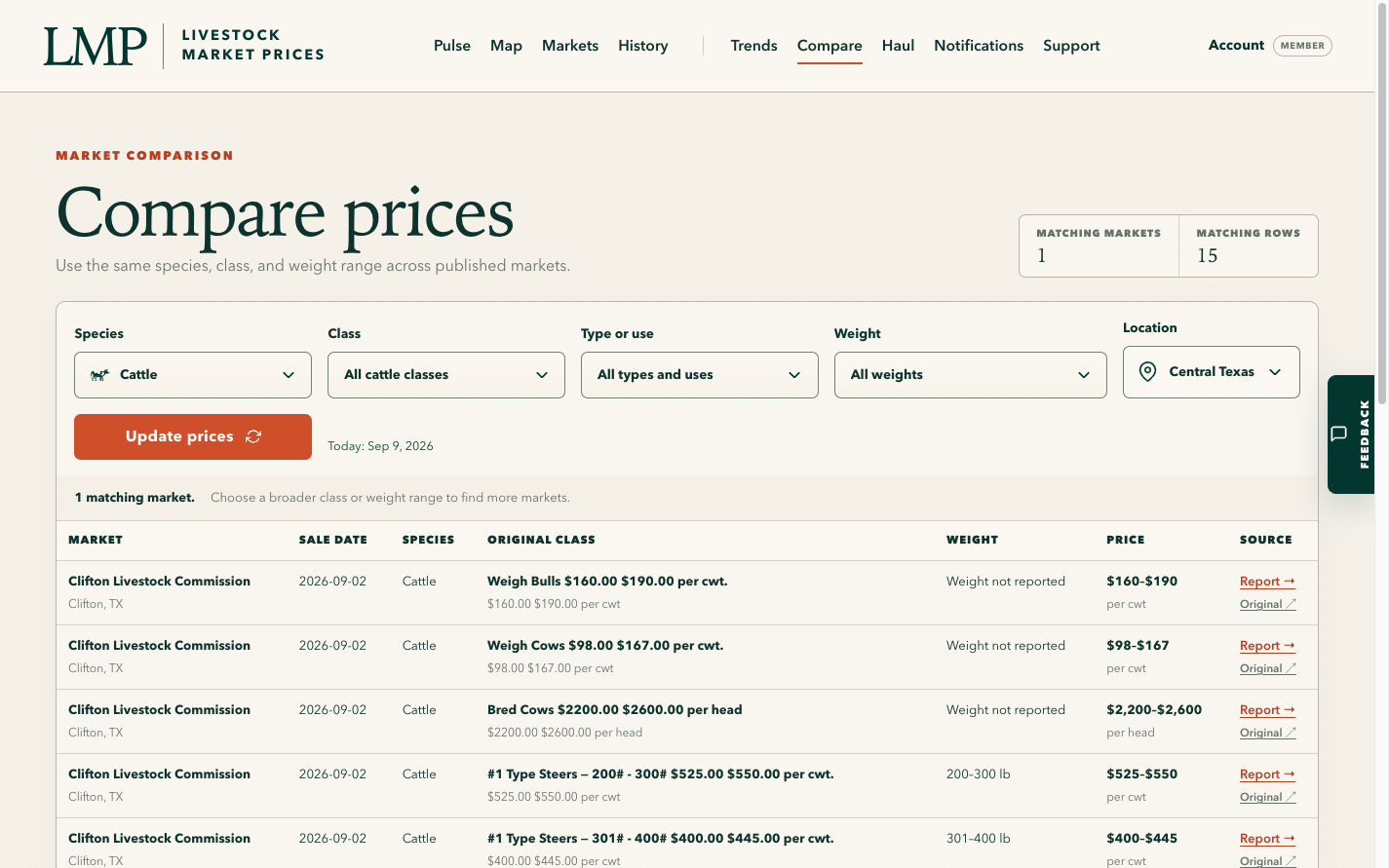This screenshot has width=1389, height=868.
Task: Select the Compare nav tab
Action: tap(830, 46)
